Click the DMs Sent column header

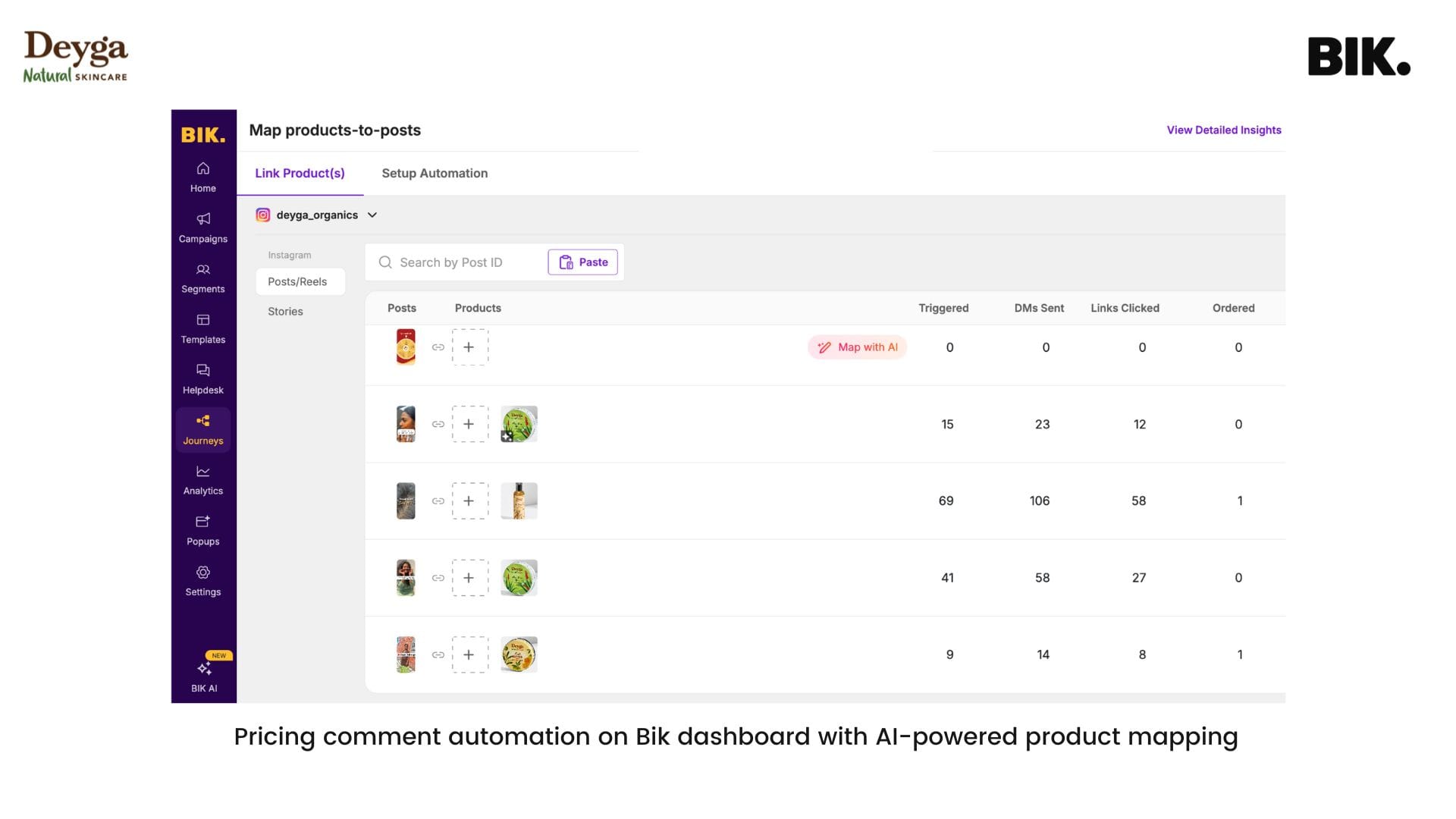click(1039, 309)
